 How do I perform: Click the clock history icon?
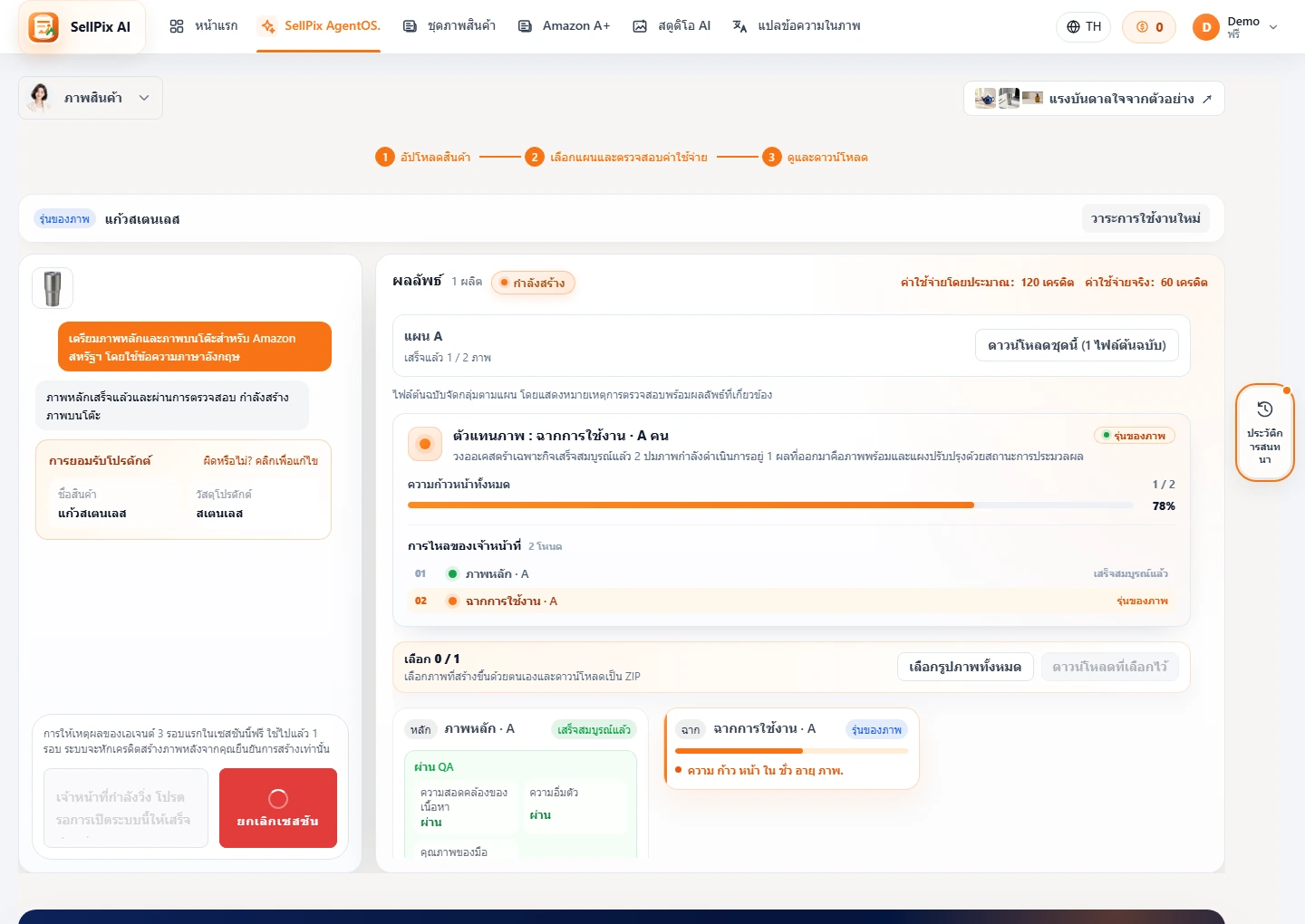1265,409
